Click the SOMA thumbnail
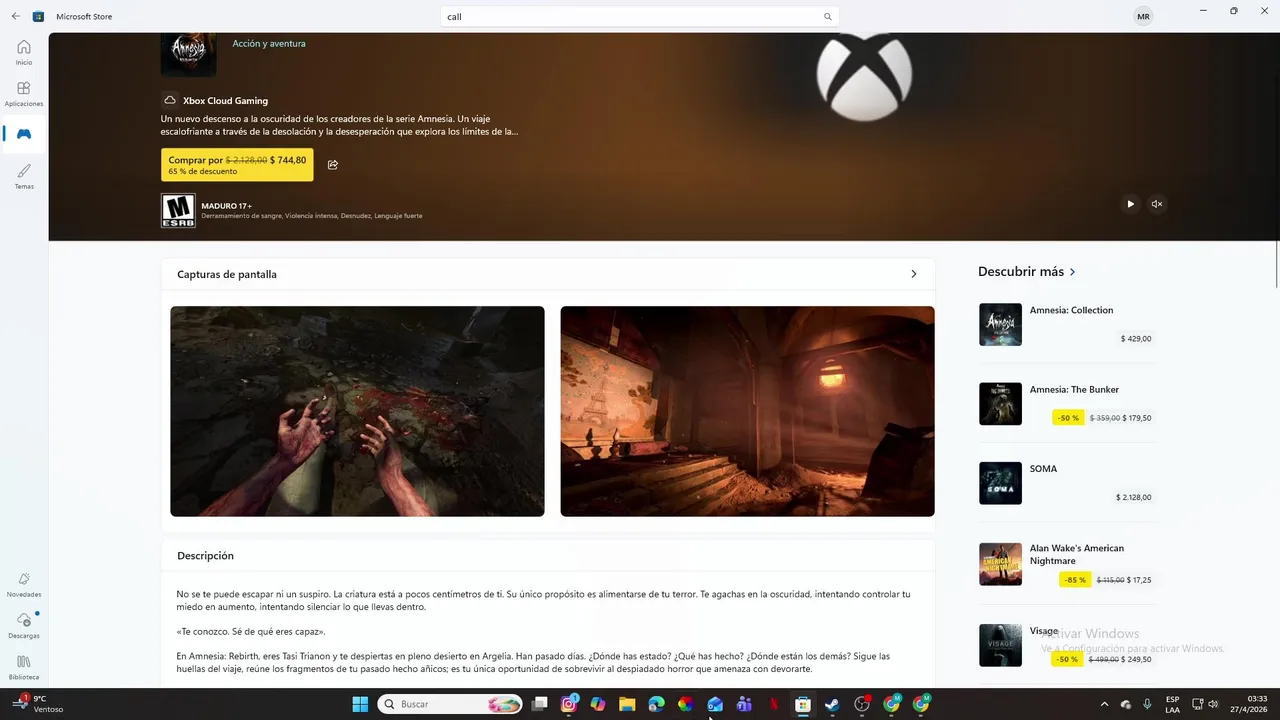Viewport: 1280px width, 720px height. 1000,483
